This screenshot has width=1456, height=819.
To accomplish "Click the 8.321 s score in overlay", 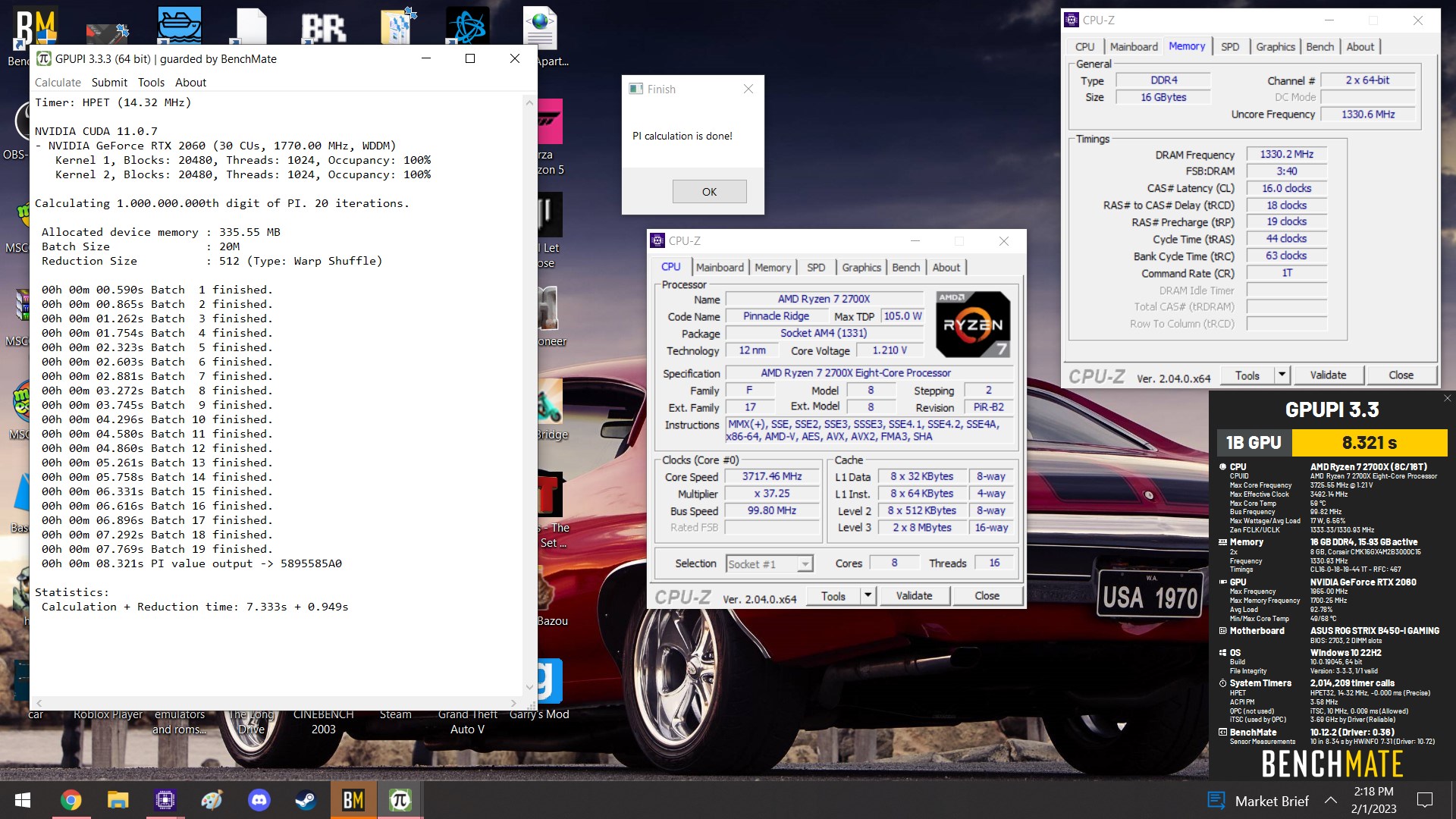I will click(1369, 442).
